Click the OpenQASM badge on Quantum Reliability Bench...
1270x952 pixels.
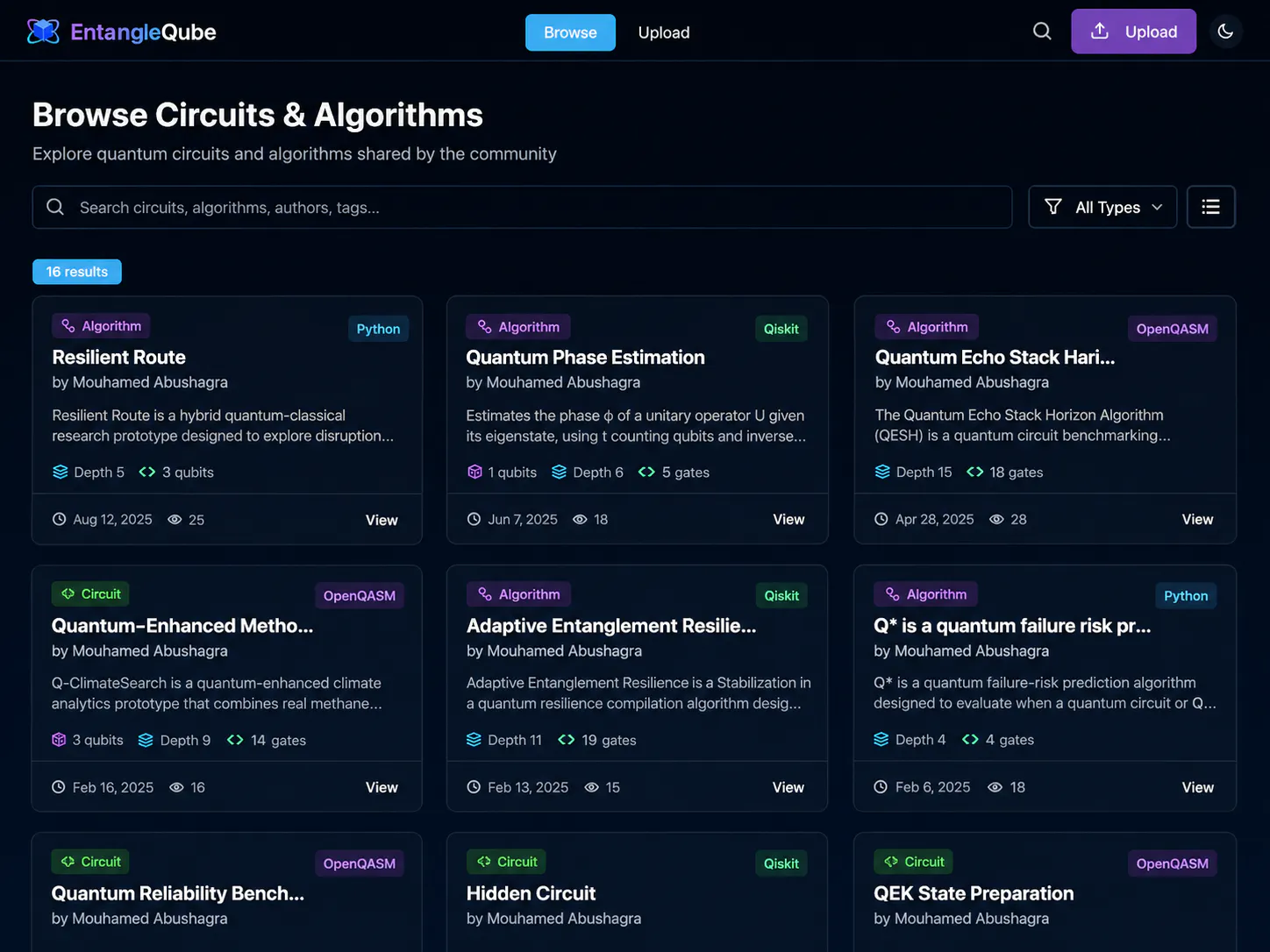(359, 863)
